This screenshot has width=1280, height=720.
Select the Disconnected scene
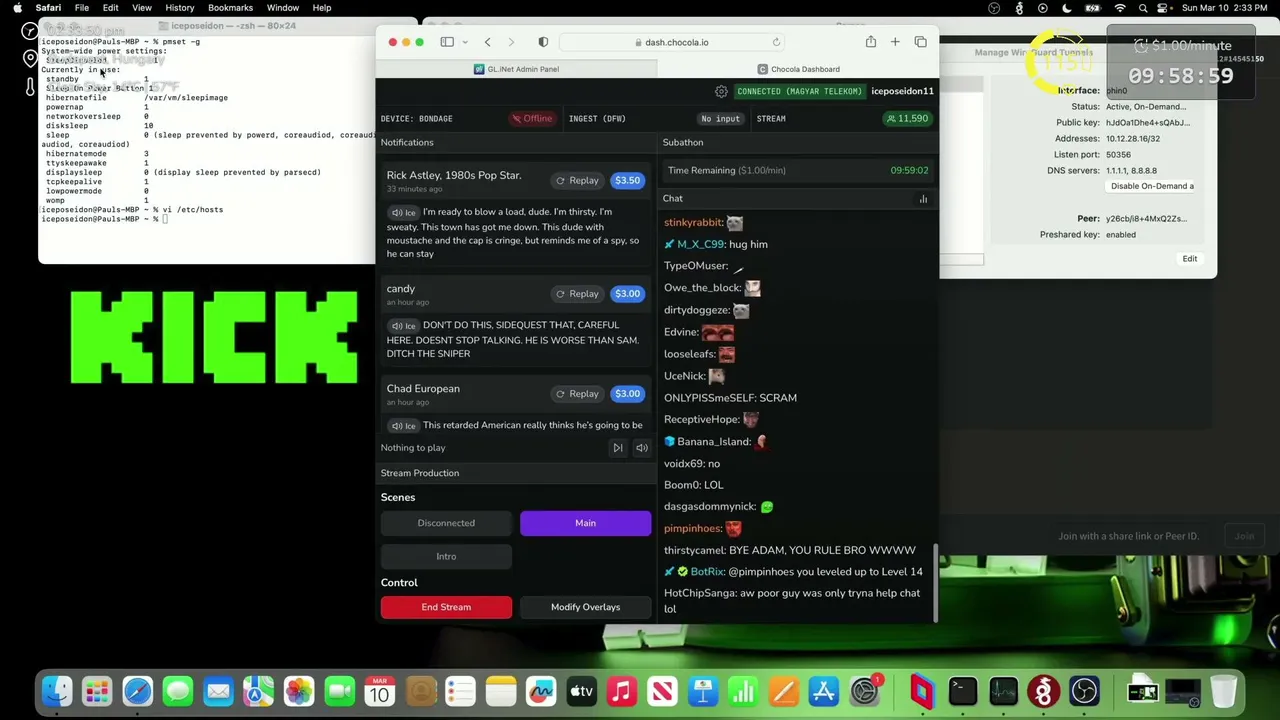pyautogui.click(x=446, y=523)
